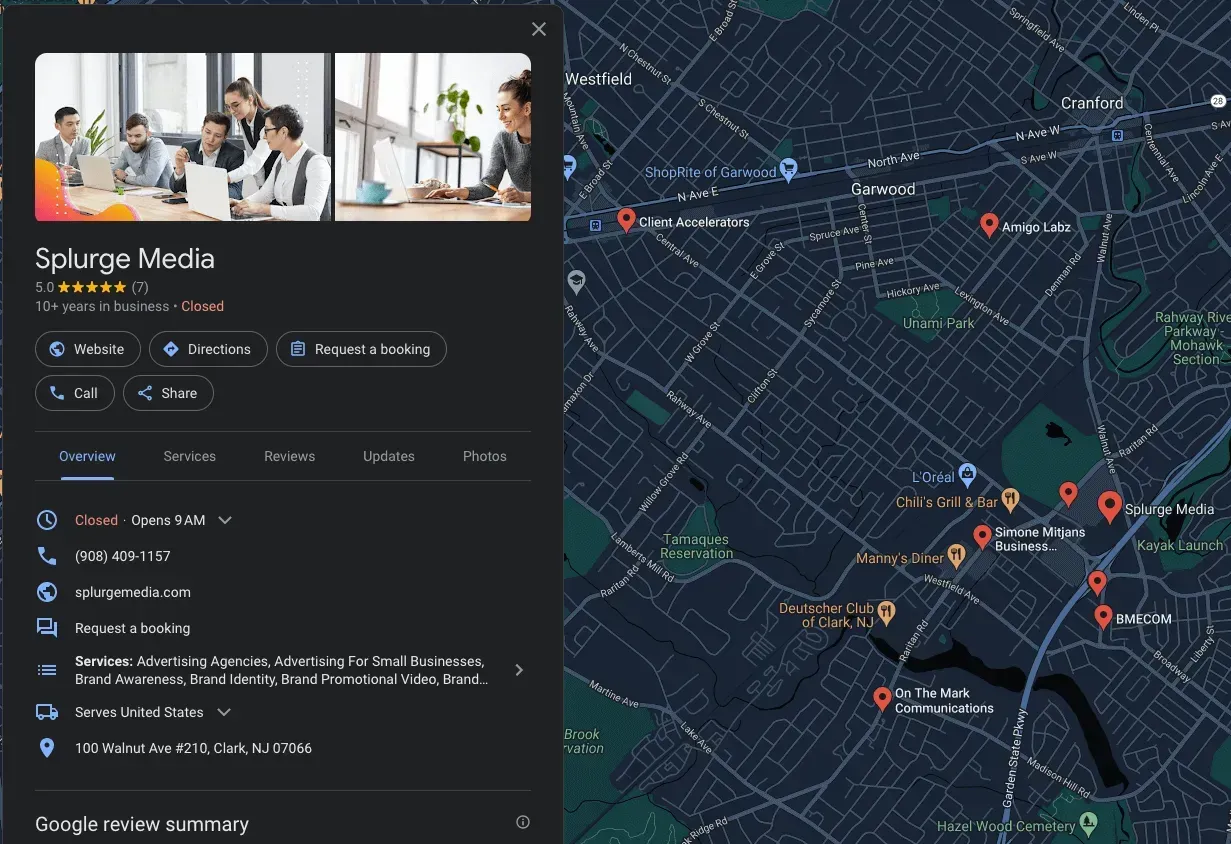The image size is (1231, 844).
Task: Expand the Serves United States dropdown
Action: [x=223, y=711]
